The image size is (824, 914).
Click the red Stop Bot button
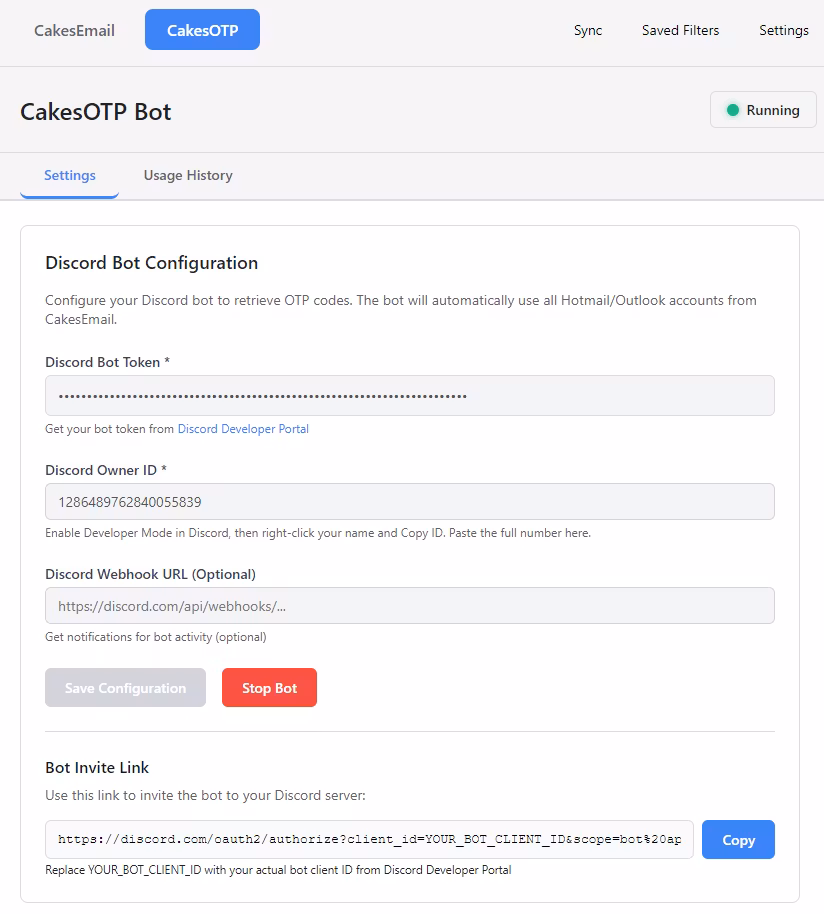269,688
